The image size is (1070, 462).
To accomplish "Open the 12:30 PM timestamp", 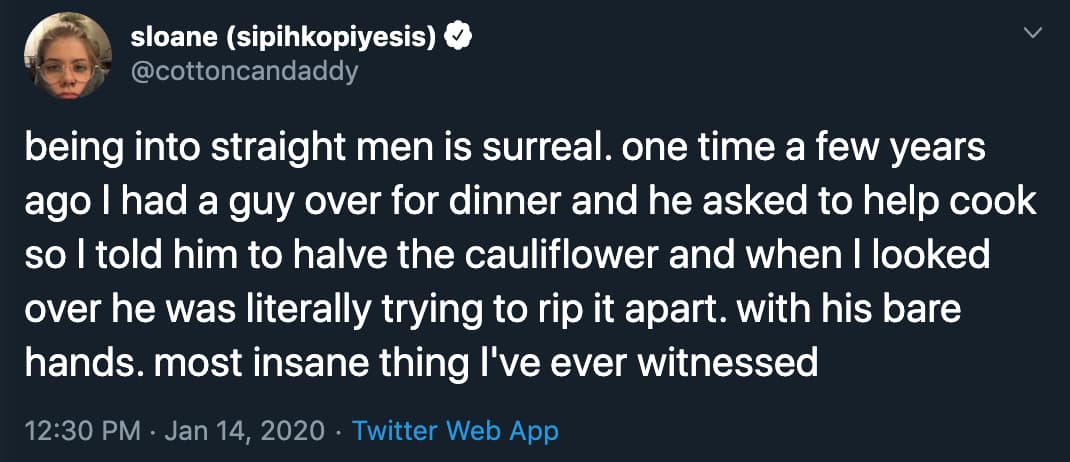I will coord(81,430).
